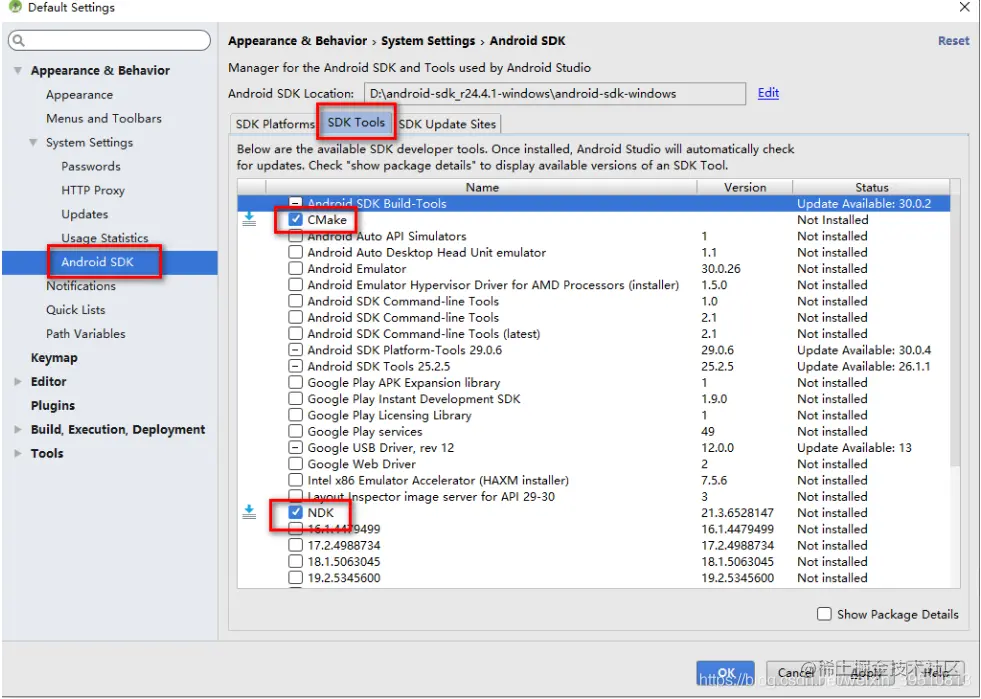Click the Name column header
The image size is (981, 699).
click(x=482, y=187)
